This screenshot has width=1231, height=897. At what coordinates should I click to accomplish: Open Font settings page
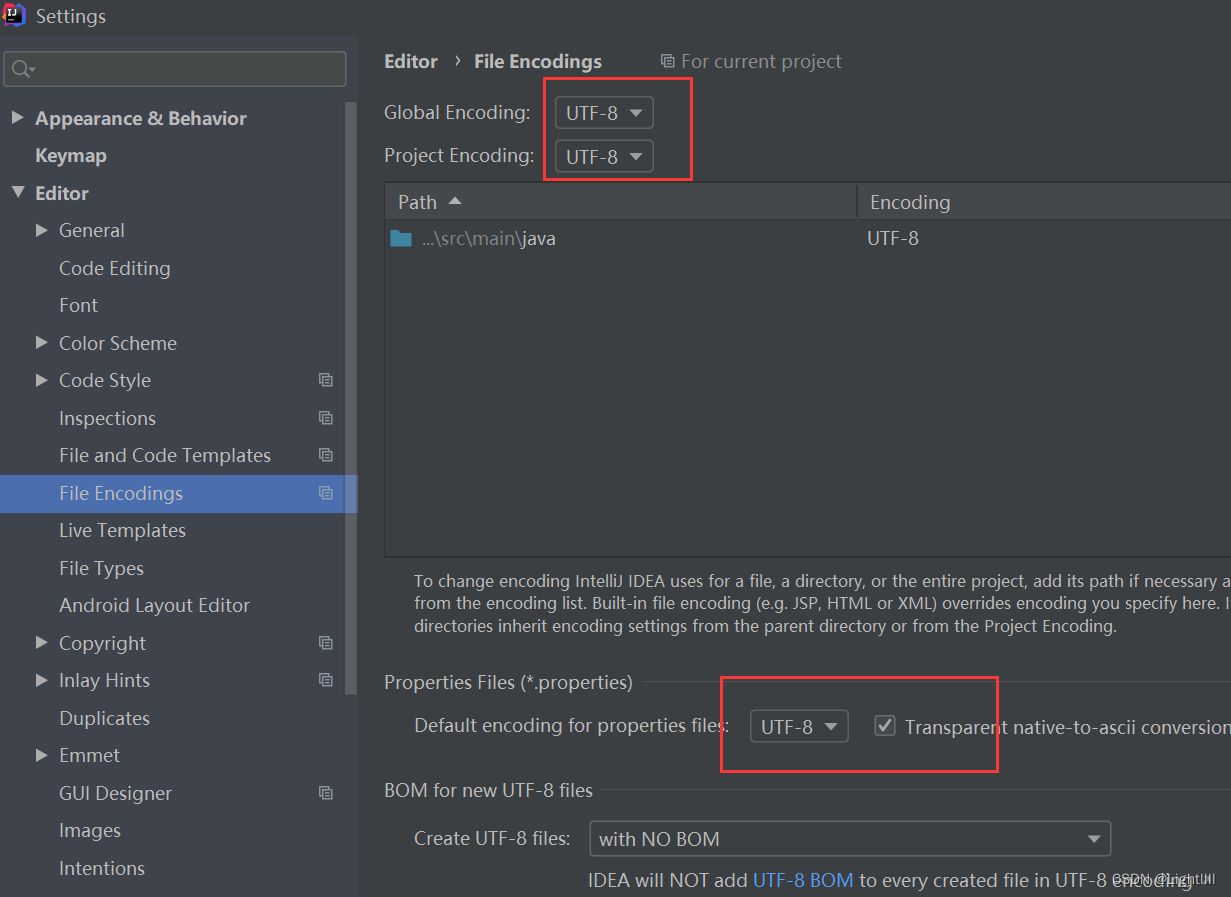tap(79, 305)
